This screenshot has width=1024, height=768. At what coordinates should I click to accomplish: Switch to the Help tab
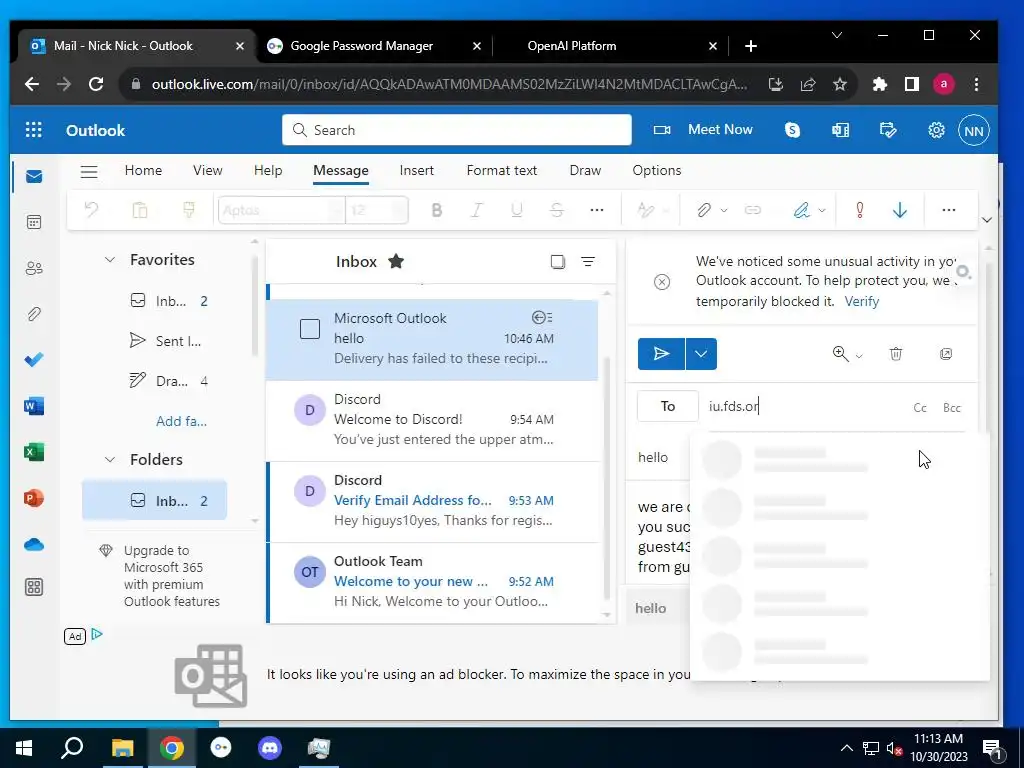click(268, 170)
